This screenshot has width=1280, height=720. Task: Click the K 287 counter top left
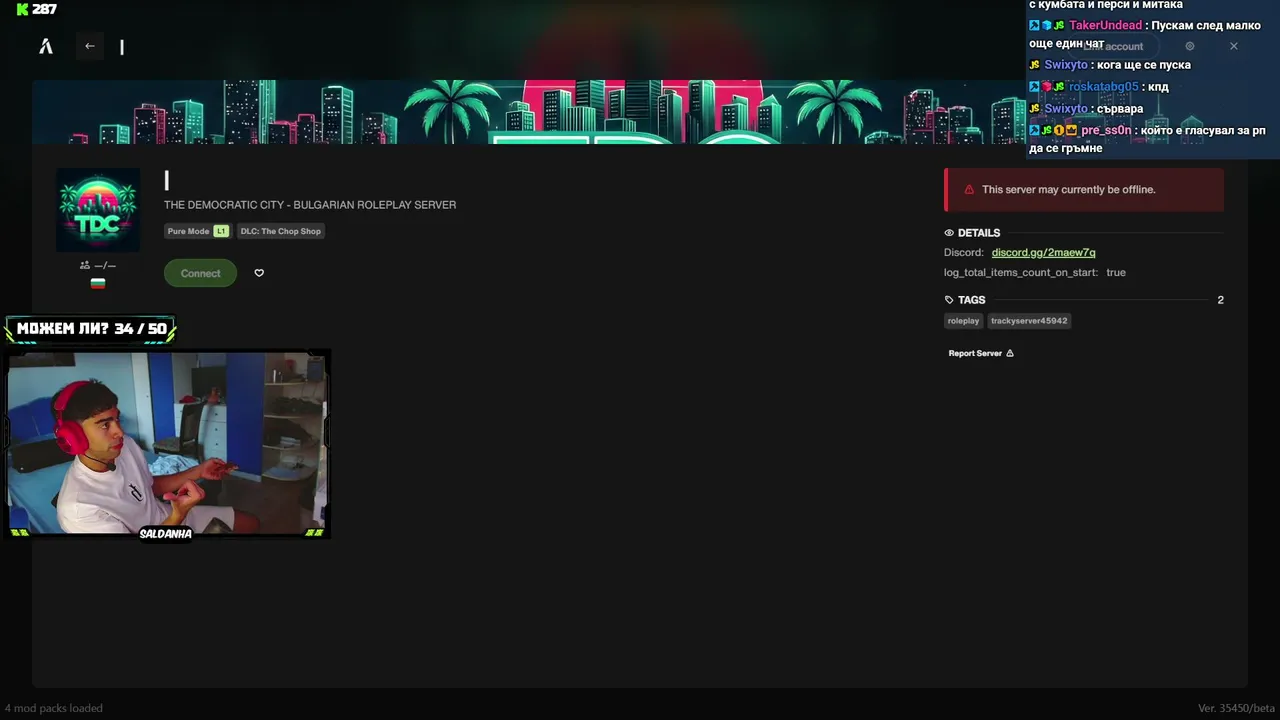(x=37, y=9)
